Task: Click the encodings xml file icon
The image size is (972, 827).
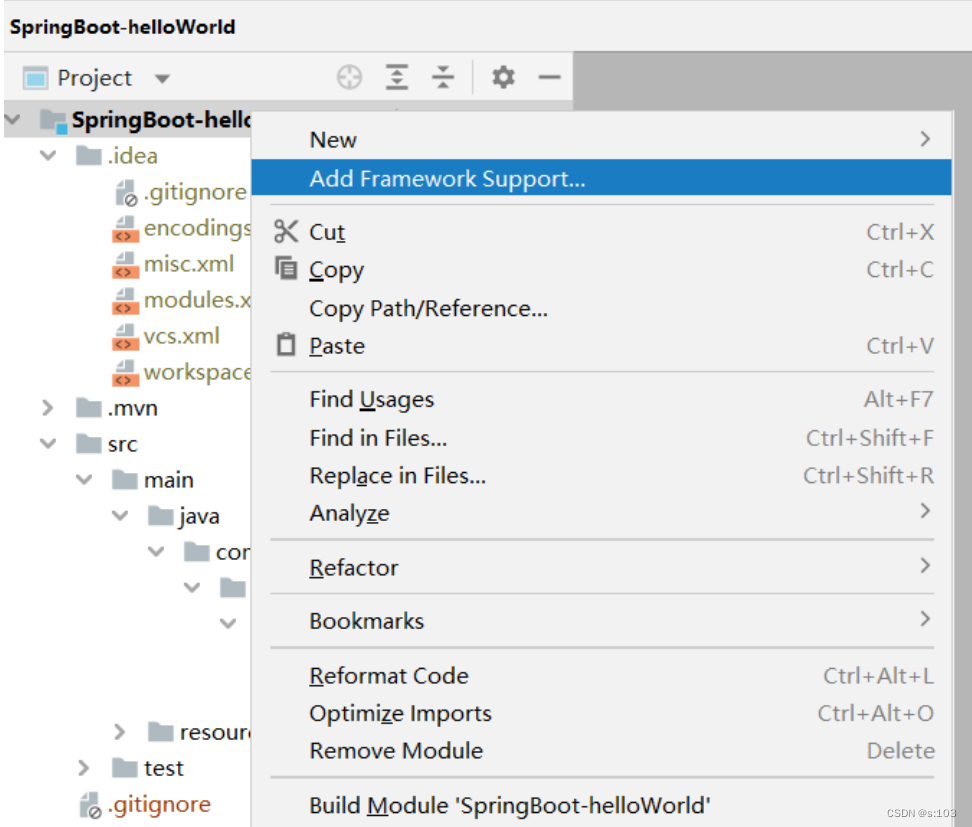Action: [125, 228]
